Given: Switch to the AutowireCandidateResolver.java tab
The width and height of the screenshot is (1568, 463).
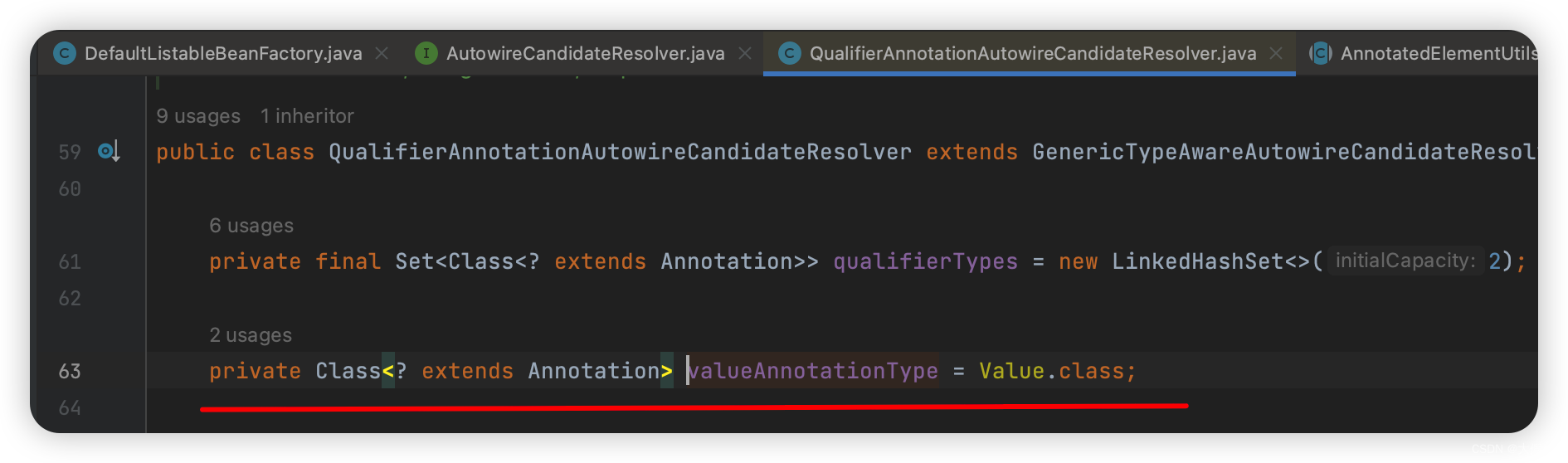Looking at the screenshot, I should click(586, 54).
